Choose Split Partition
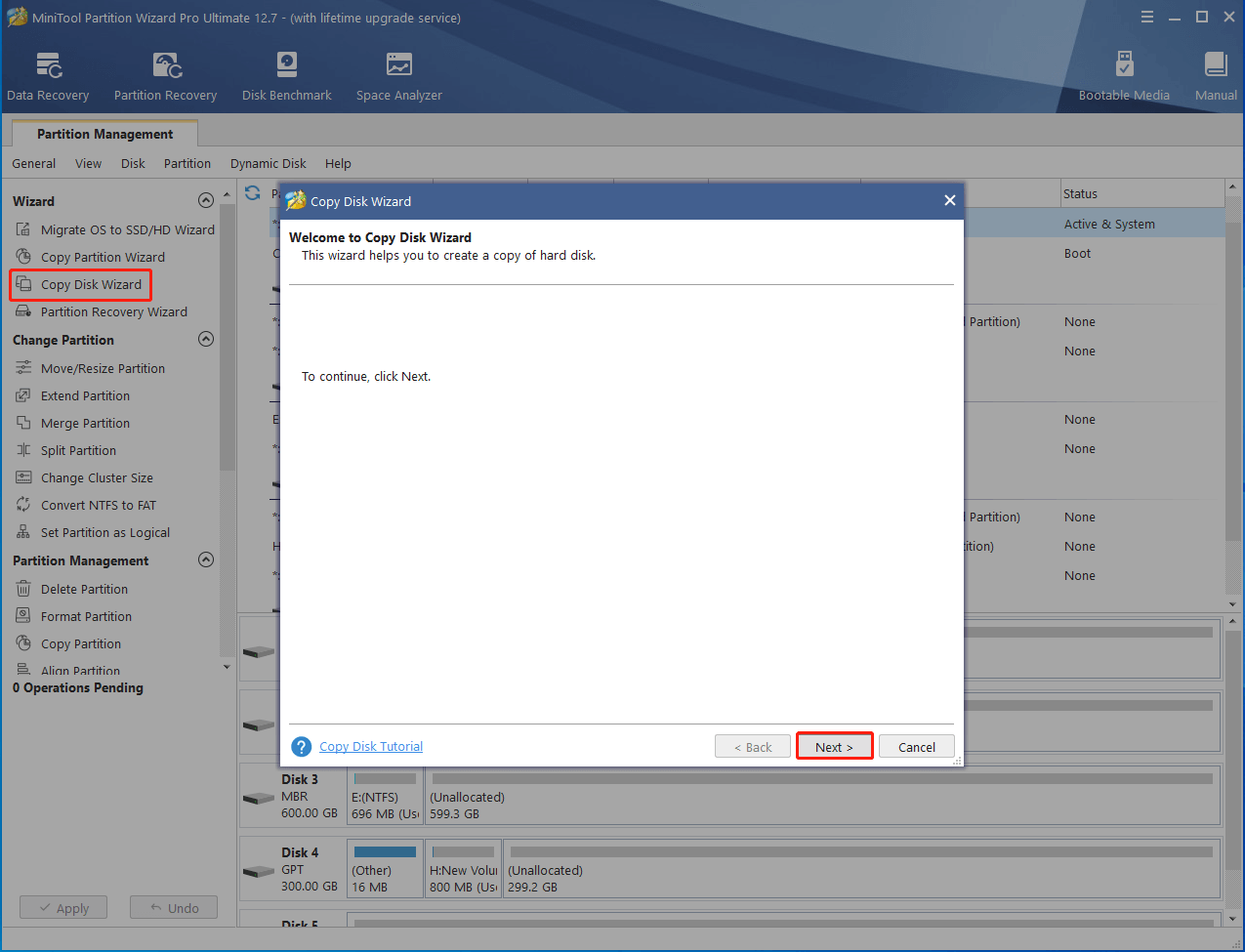The height and width of the screenshot is (952, 1245). pos(66,450)
